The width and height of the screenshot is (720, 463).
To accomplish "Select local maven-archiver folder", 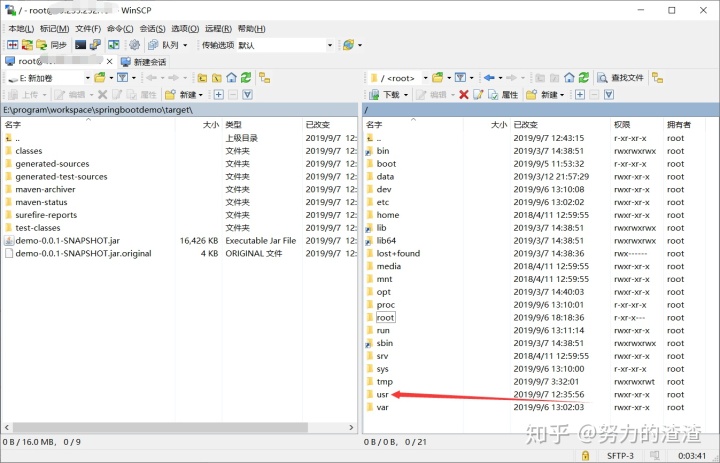I will click(45, 189).
